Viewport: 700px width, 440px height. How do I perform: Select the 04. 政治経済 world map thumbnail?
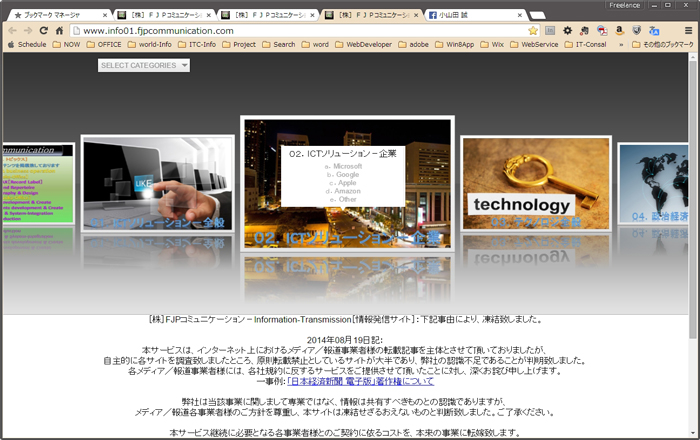tap(654, 183)
